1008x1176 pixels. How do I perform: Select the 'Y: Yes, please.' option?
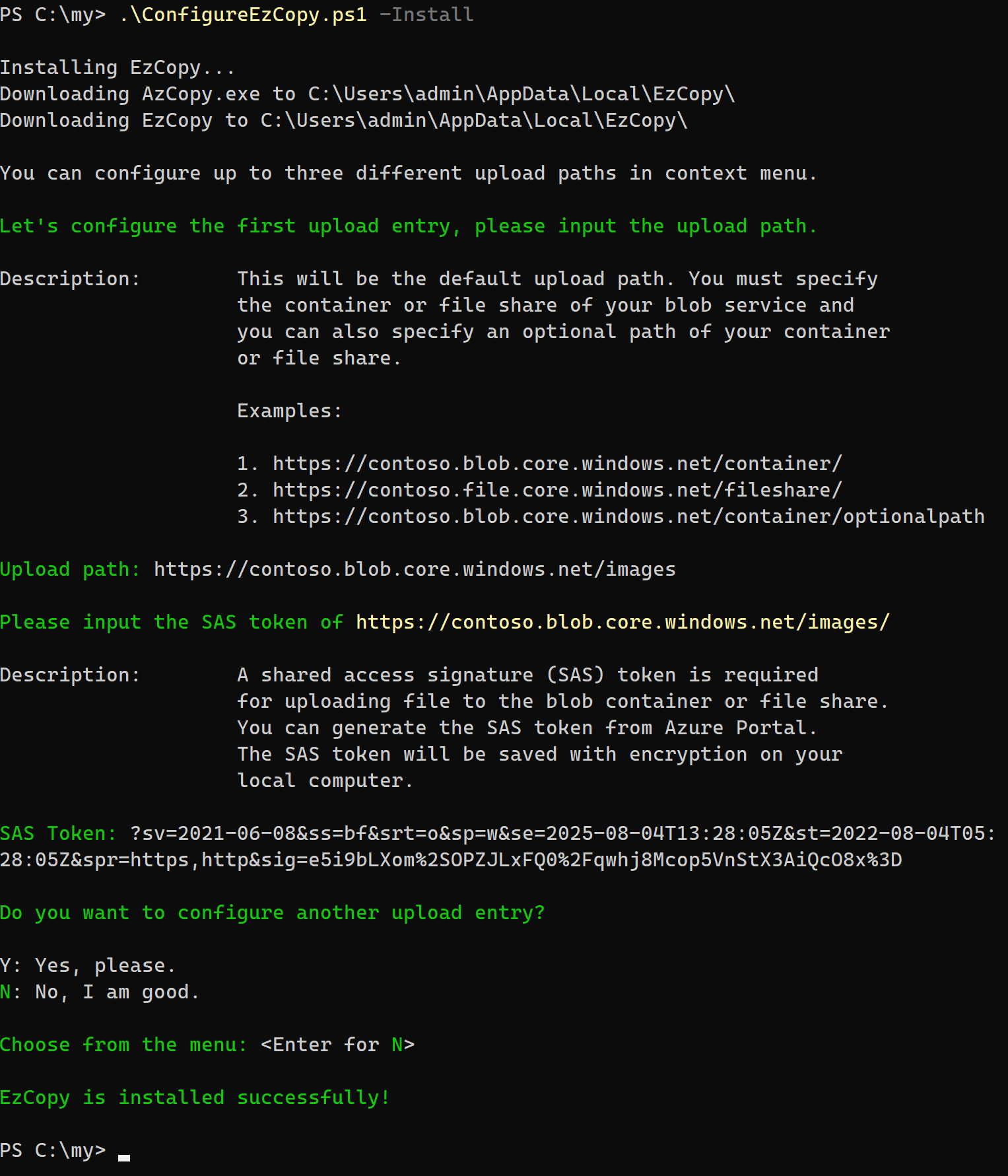(x=88, y=965)
